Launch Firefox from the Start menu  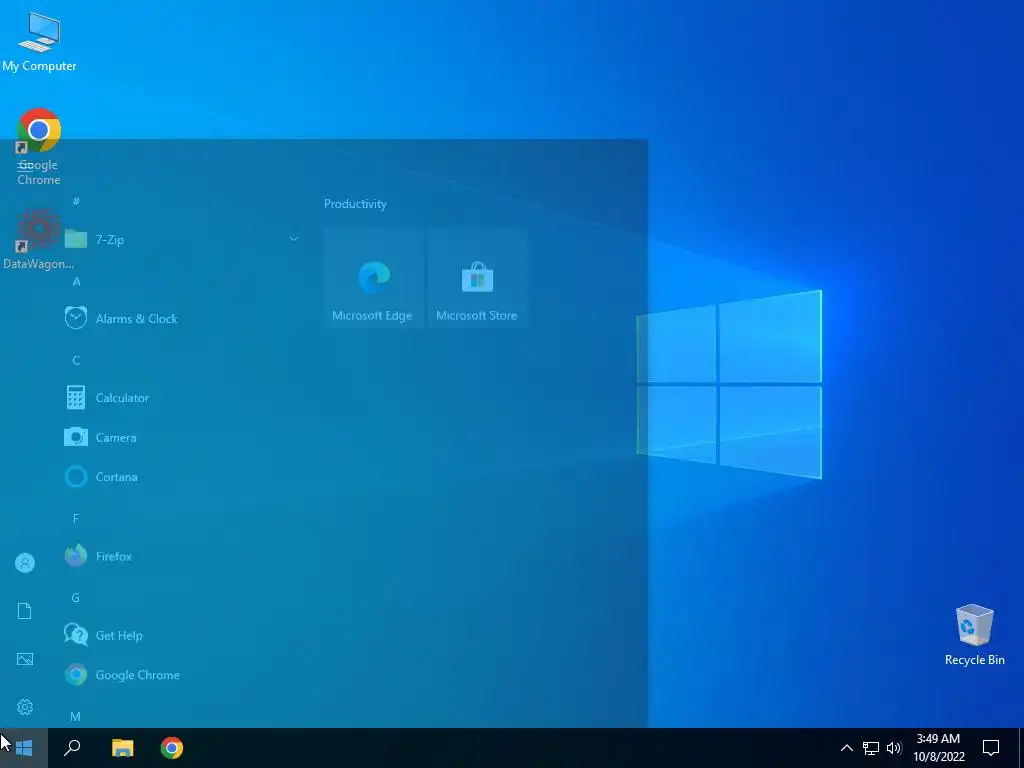tap(182, 556)
